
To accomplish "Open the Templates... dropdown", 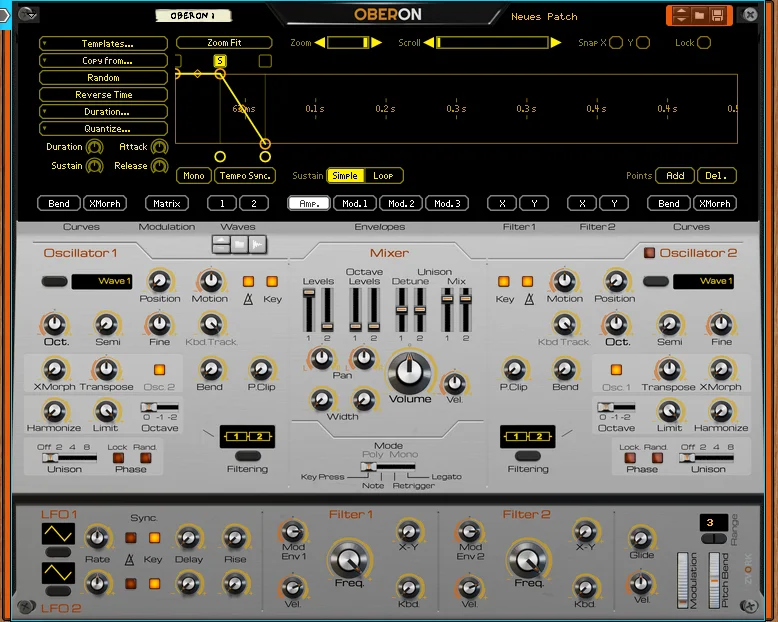I will [x=103, y=44].
